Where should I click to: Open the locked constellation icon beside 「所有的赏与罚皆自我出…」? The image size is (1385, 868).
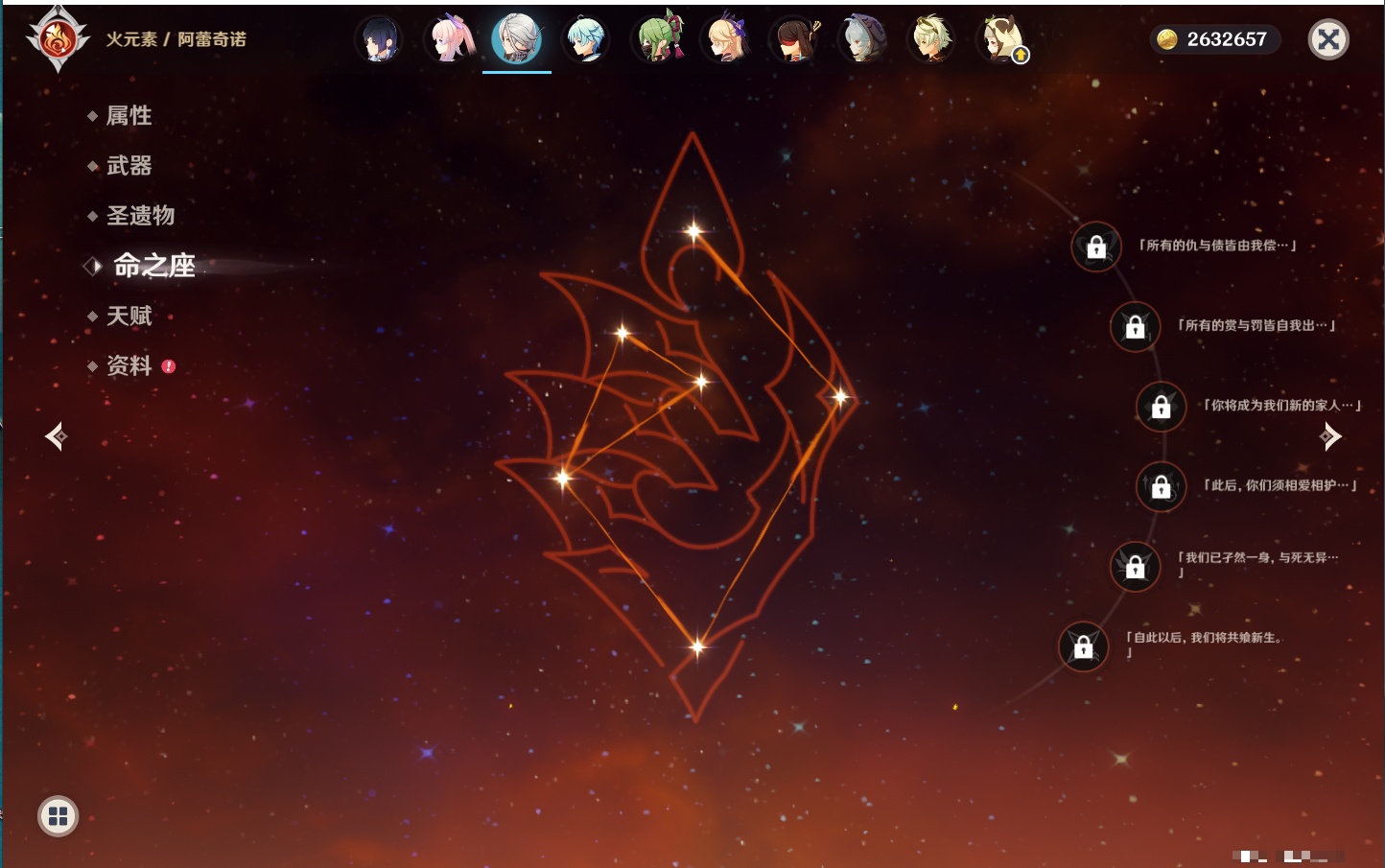(x=1136, y=326)
